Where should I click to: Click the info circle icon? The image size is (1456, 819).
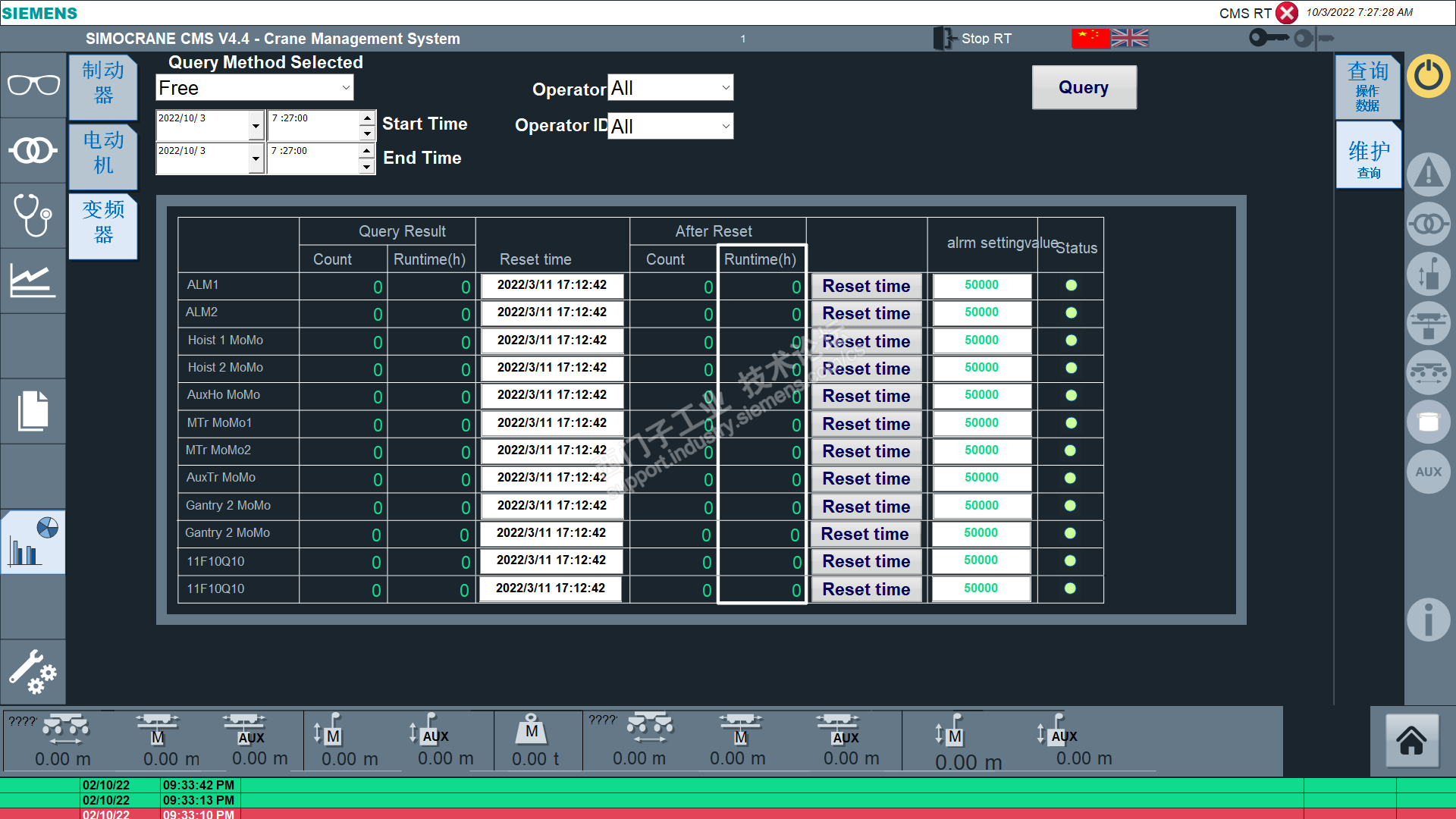(1429, 620)
